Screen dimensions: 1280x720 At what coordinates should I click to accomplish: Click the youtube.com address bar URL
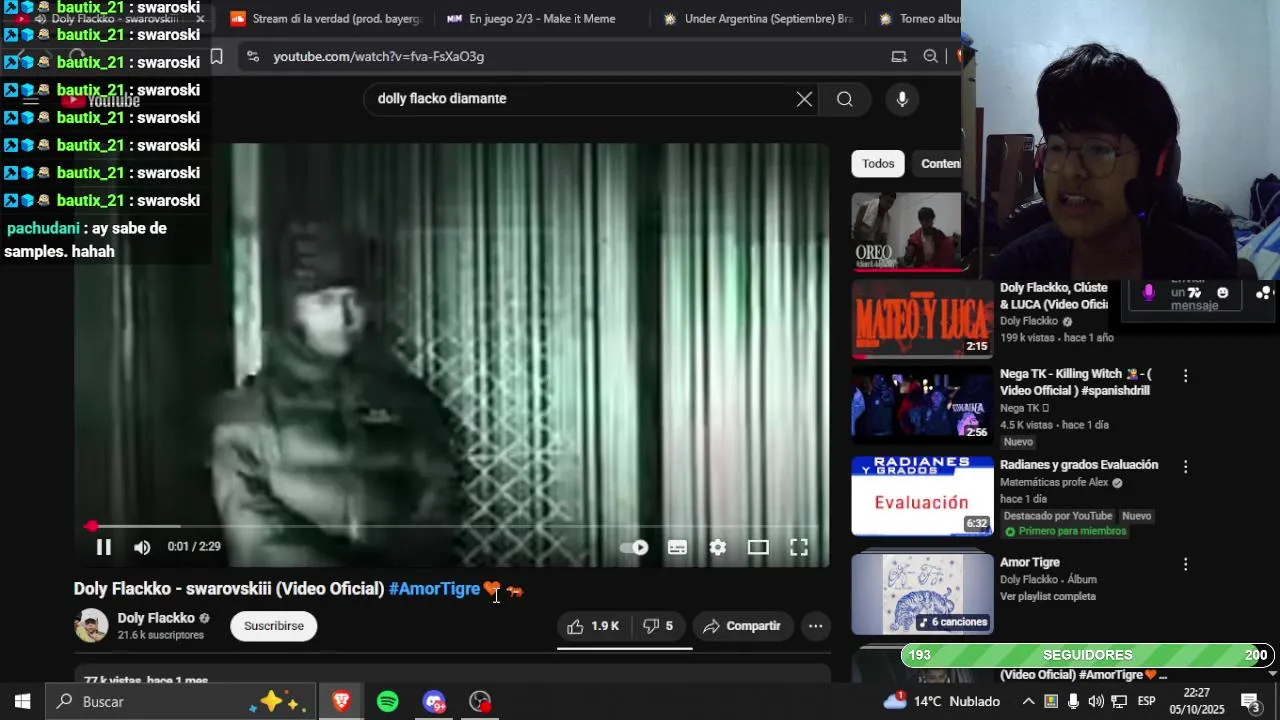(x=379, y=57)
